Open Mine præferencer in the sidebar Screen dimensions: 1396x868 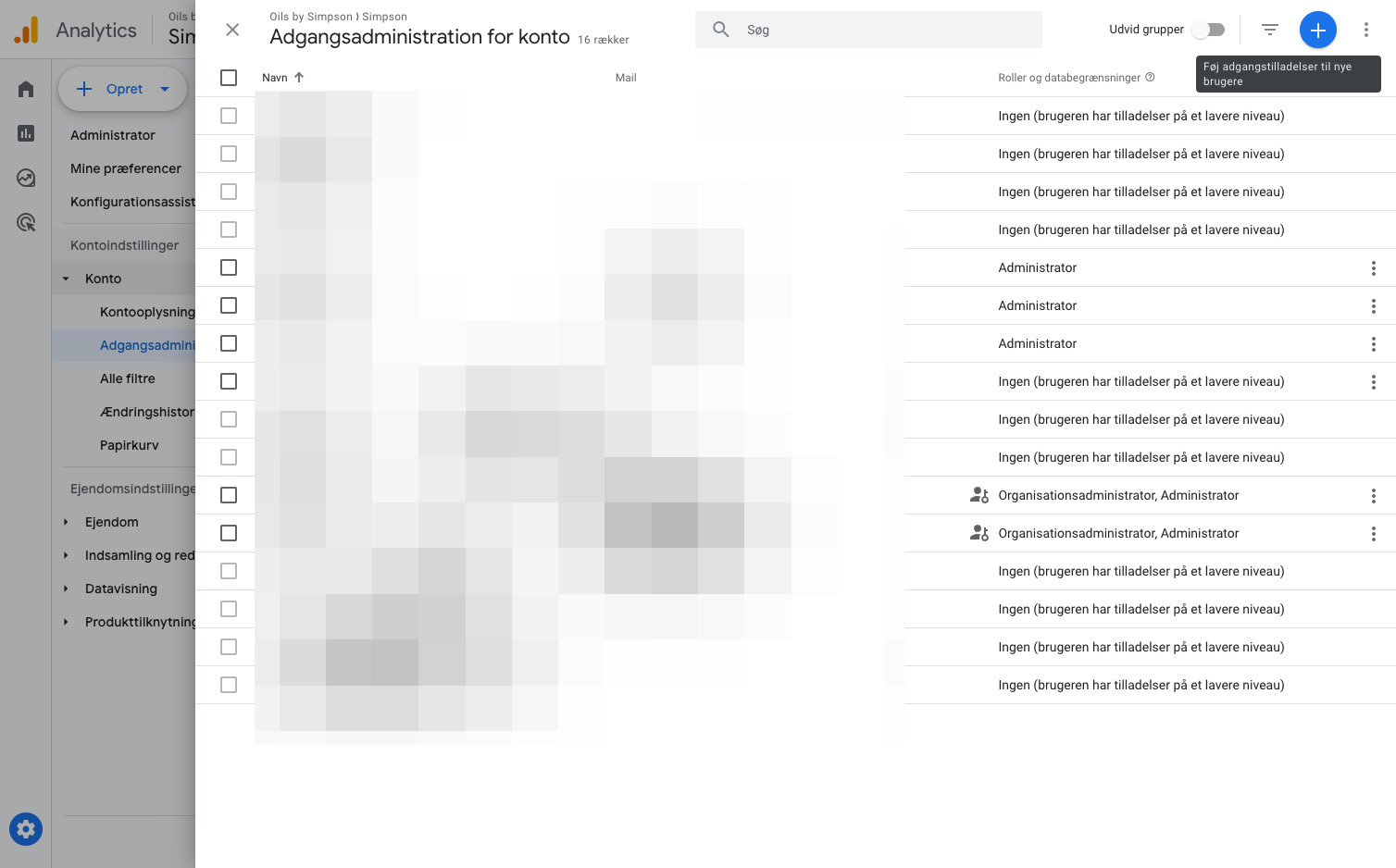[126, 168]
